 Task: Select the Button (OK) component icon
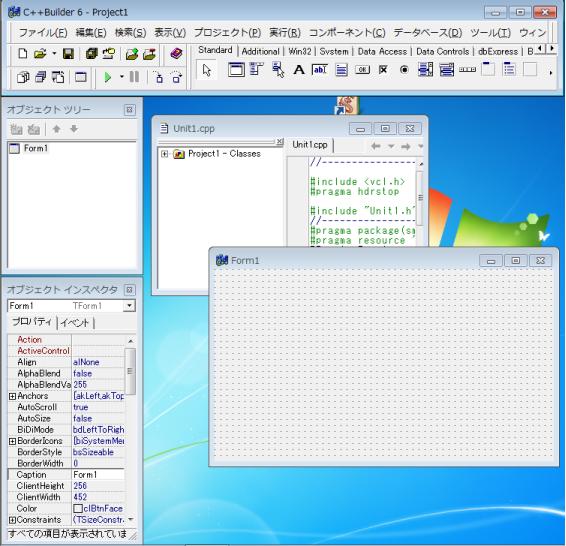coord(362,69)
